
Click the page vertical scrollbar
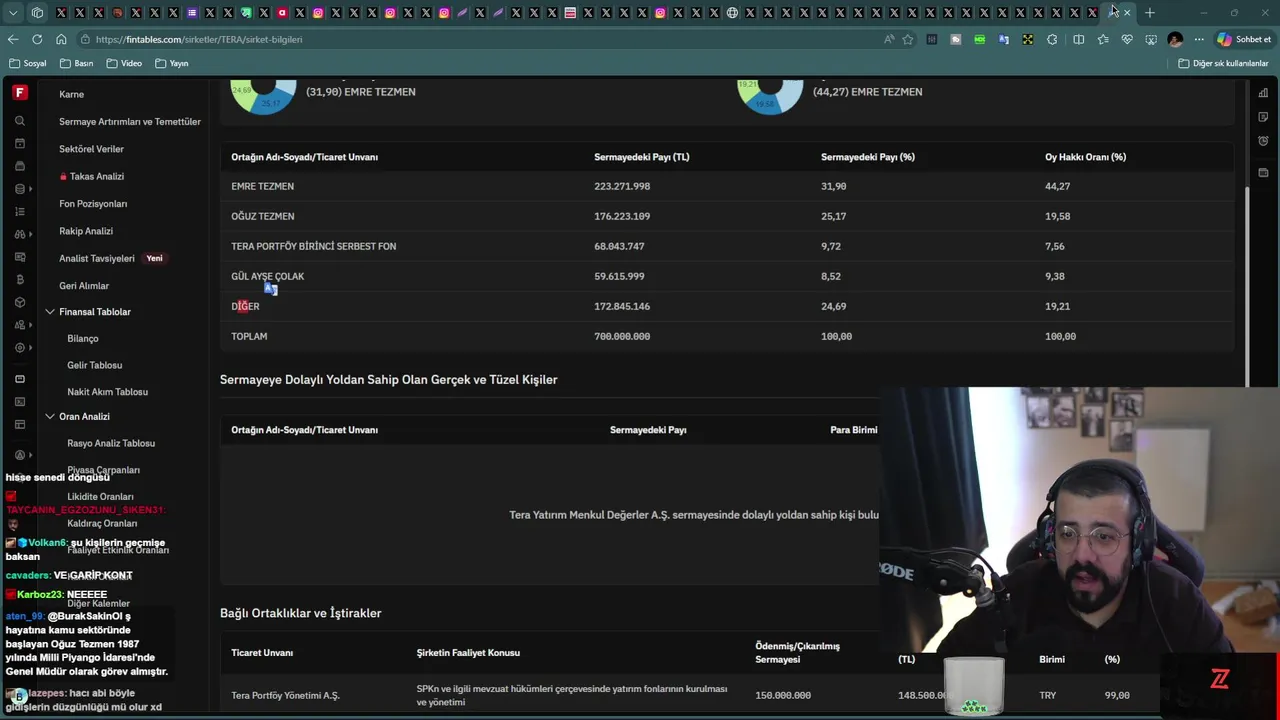pyautogui.click(x=1247, y=285)
